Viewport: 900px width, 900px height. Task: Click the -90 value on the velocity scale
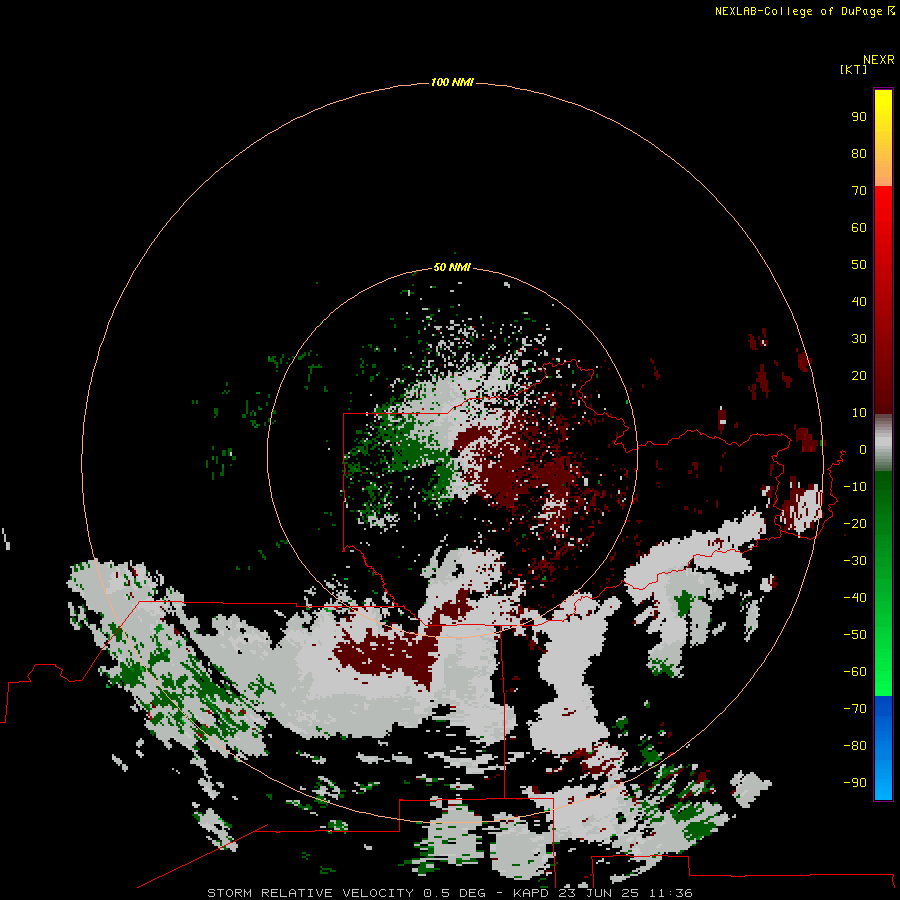point(855,783)
